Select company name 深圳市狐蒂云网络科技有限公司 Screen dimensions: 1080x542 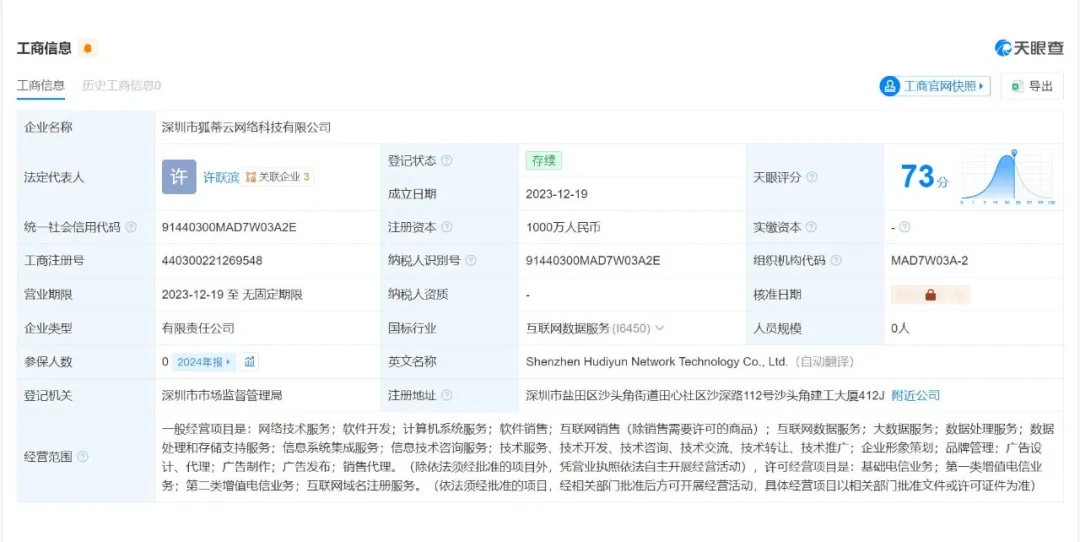tap(247, 127)
